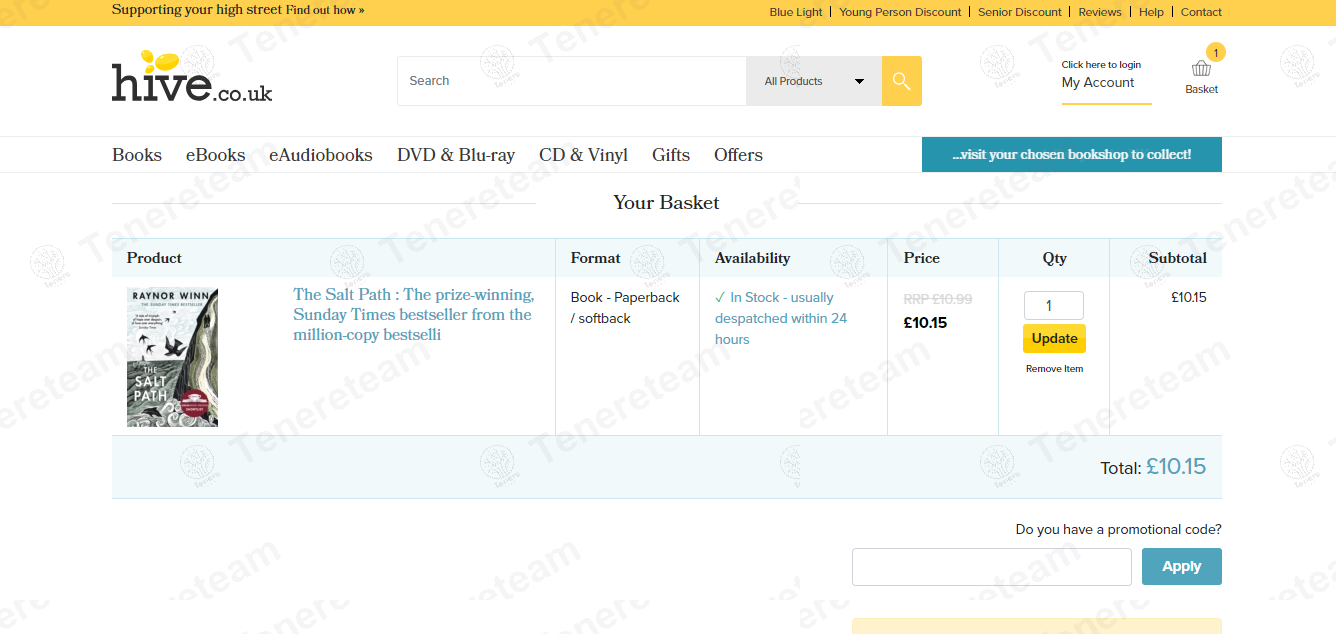This screenshot has width=1336, height=634.
Task: Click the Price column header
Action: [922, 258]
